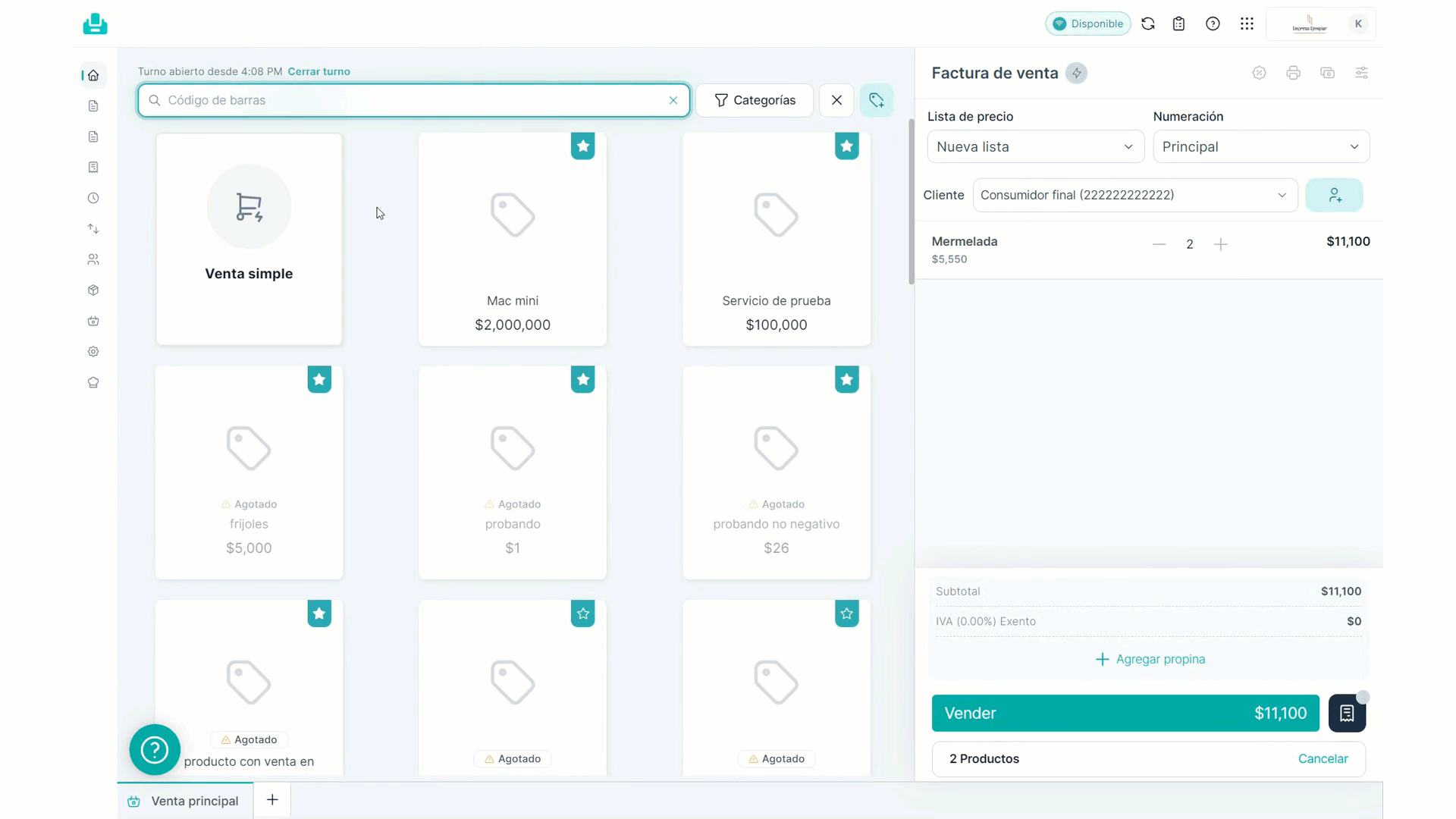This screenshot has height=819, width=1456.
Task: Toggle favorite star on probando card
Action: click(582, 379)
